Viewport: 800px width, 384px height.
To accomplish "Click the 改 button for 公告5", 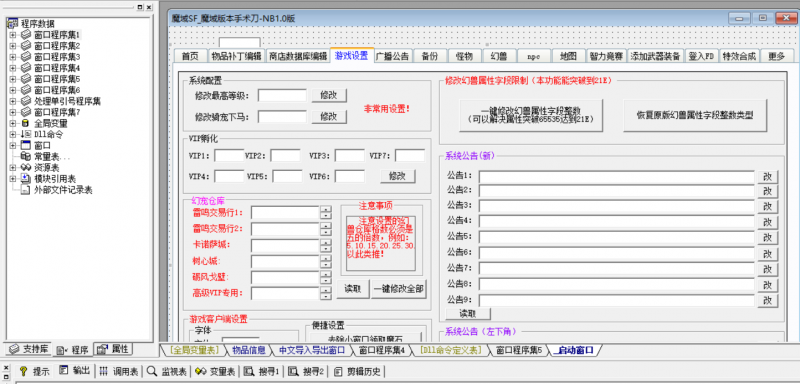I will click(767, 238).
